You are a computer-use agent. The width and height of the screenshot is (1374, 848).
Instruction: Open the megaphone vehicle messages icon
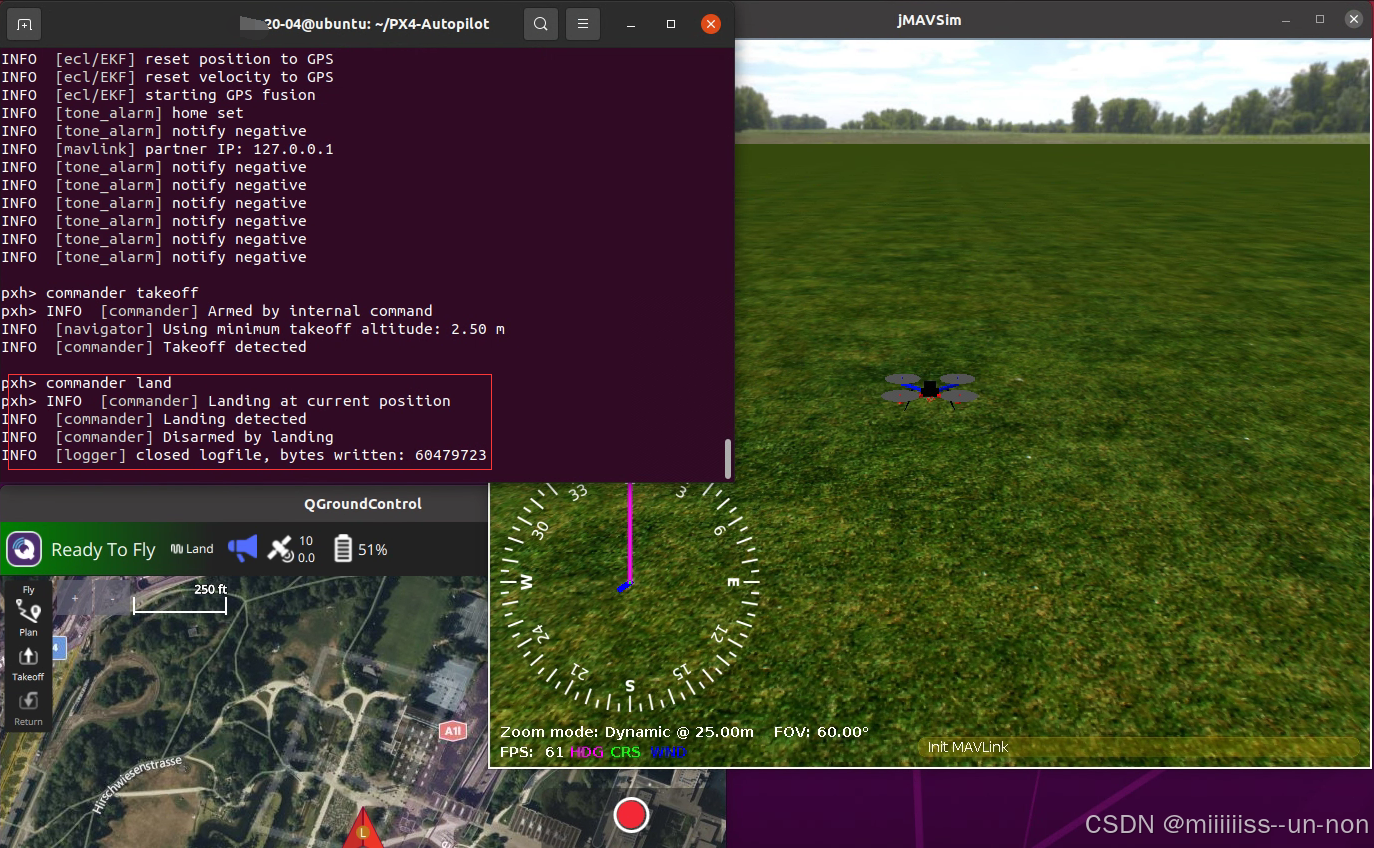coord(243,548)
